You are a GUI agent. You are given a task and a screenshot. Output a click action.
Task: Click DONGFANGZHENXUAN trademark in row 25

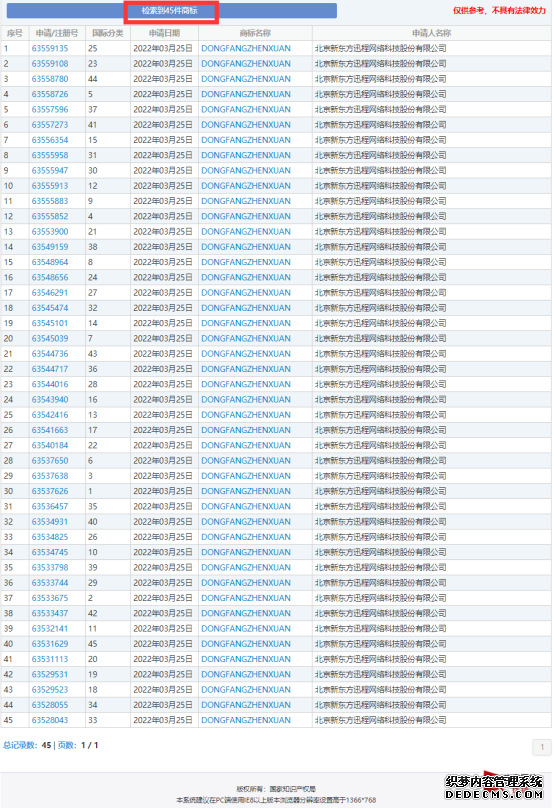(x=246, y=415)
